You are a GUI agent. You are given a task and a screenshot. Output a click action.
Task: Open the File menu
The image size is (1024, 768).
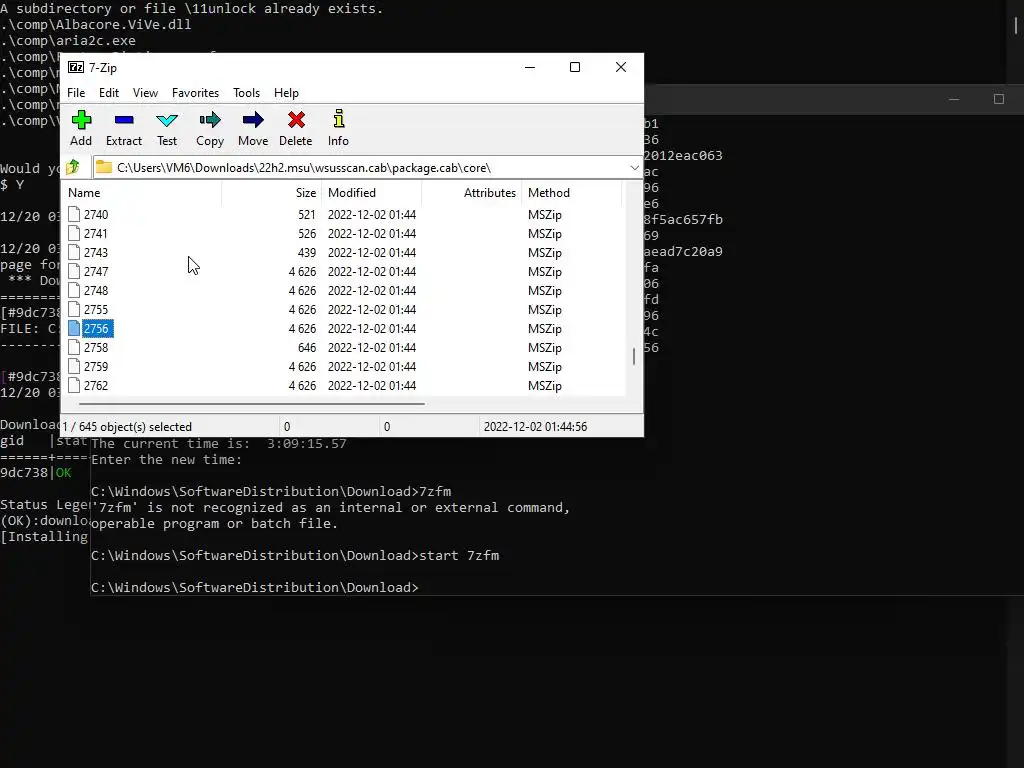pos(76,93)
